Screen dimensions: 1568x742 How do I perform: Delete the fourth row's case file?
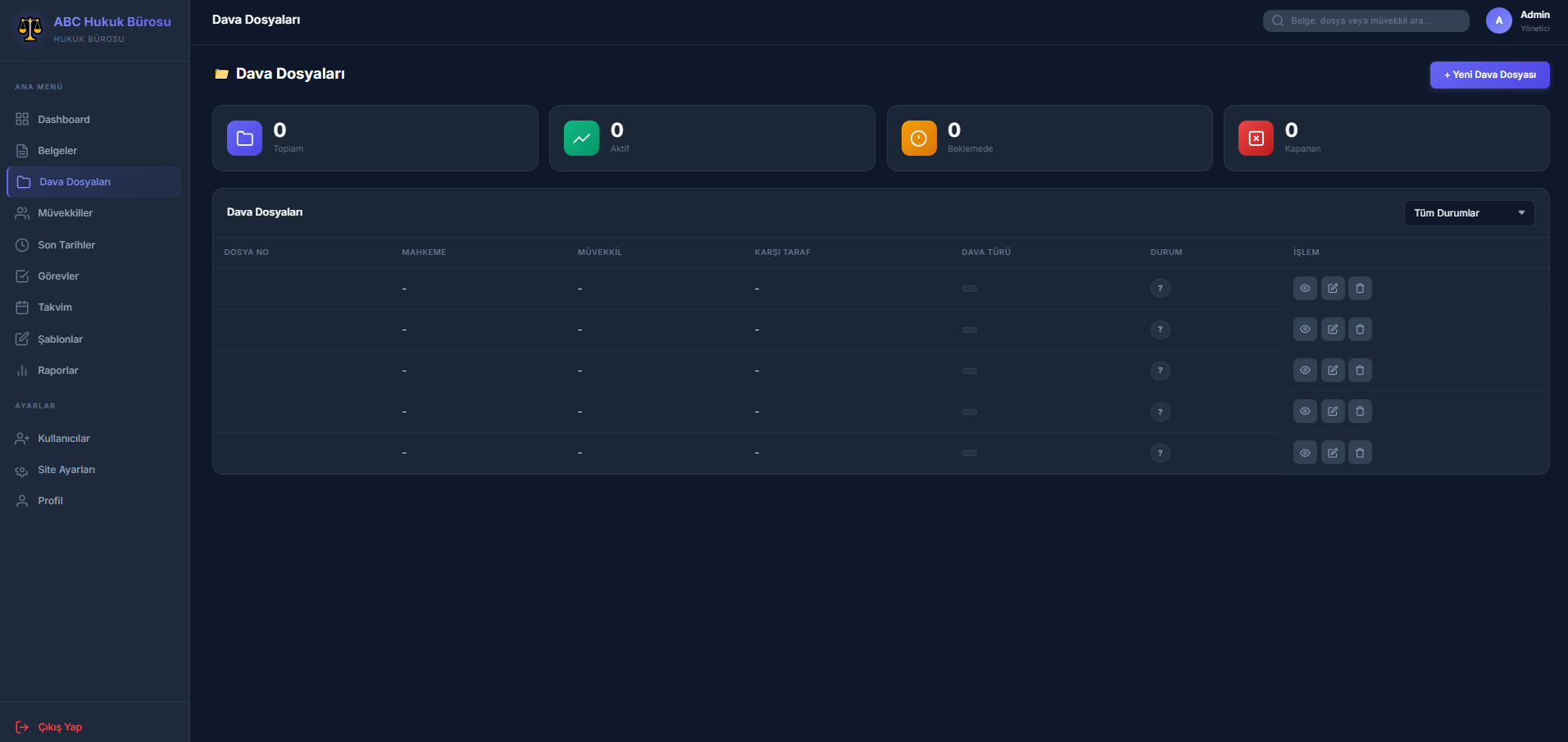[1360, 411]
